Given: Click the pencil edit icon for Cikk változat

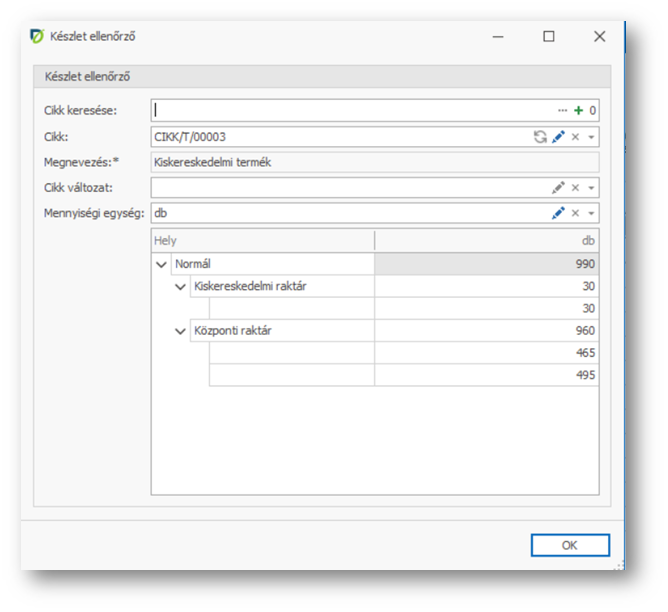Looking at the screenshot, I should pos(558,187).
